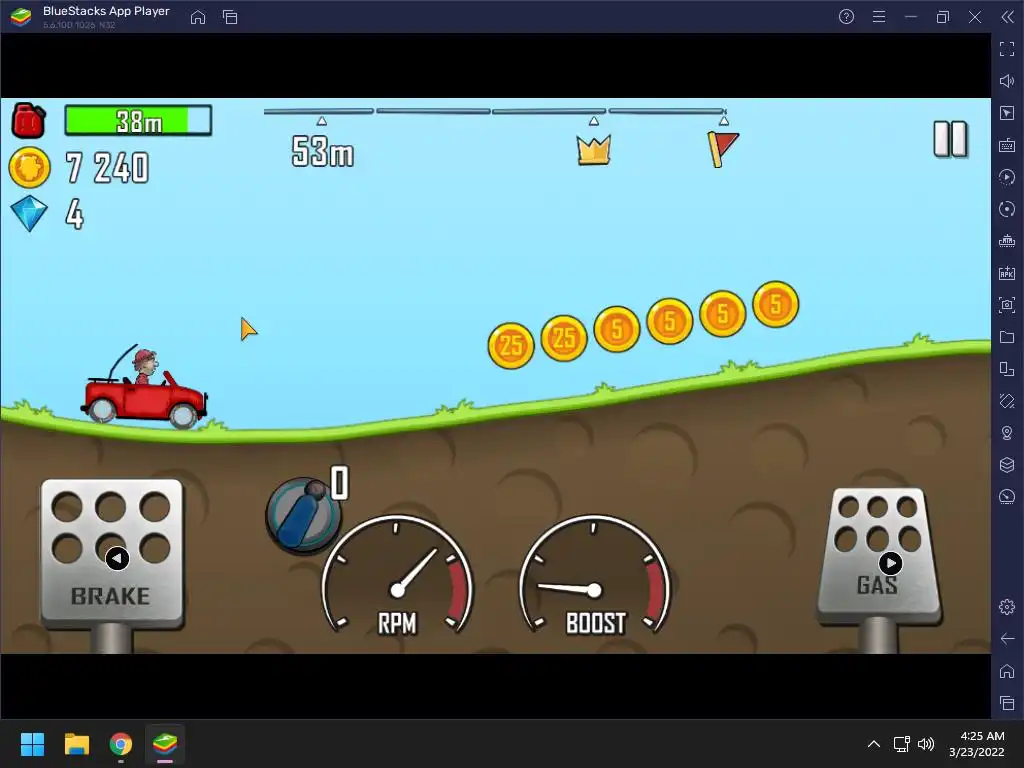Toggle full screen mode in sidebar
The height and width of the screenshot is (768, 1024).
click(1007, 49)
